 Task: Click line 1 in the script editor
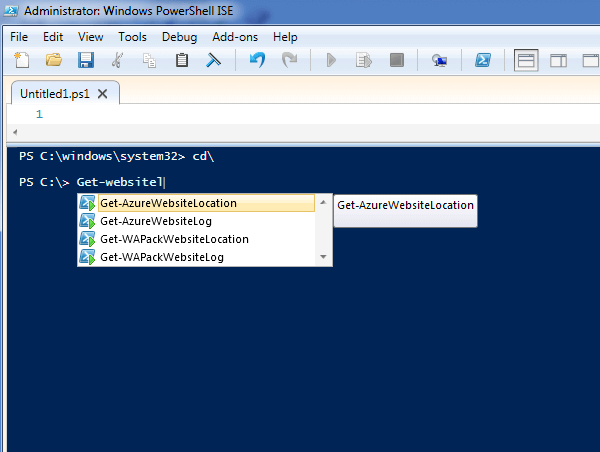click(x=39, y=114)
